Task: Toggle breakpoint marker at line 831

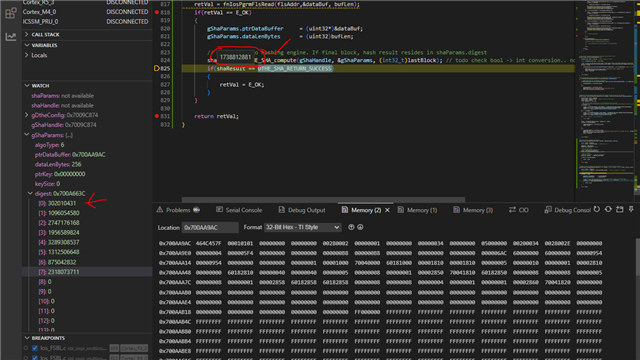Action: pos(157,116)
